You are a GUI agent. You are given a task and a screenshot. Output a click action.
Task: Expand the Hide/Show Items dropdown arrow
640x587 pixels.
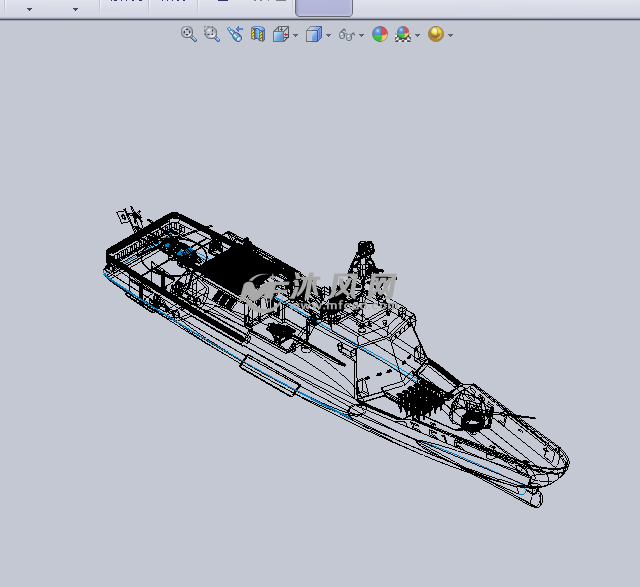coord(361,36)
